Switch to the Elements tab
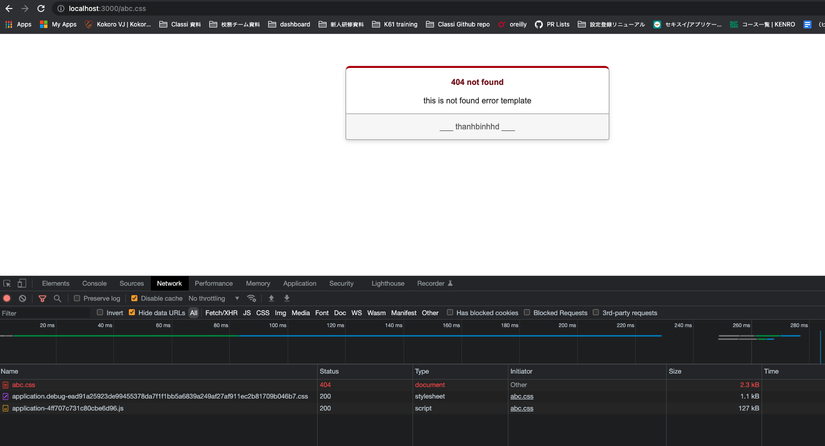Image resolution: width=825 pixels, height=446 pixels. [56, 283]
